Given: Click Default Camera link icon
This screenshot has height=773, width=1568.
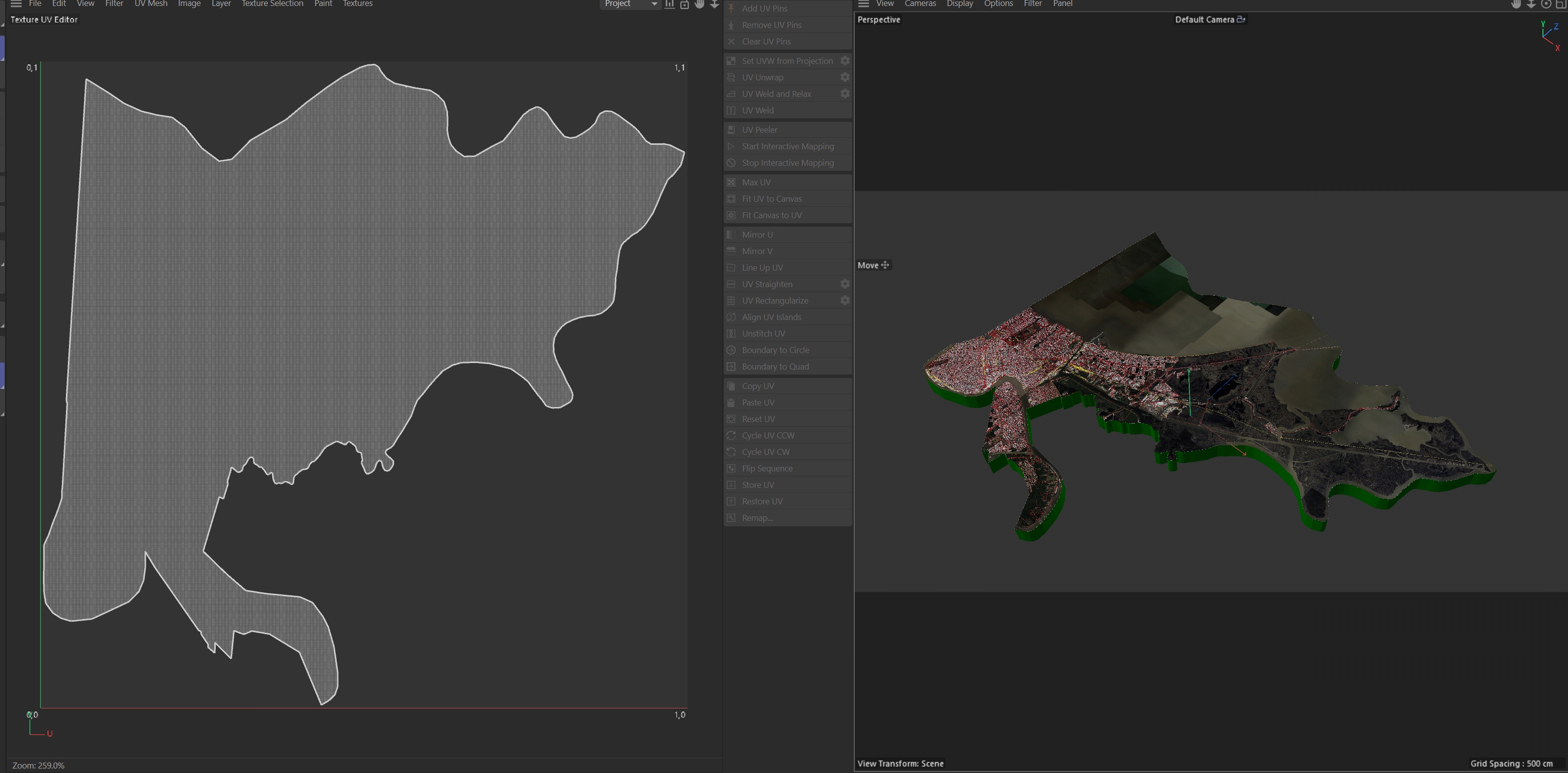Looking at the screenshot, I should click(1241, 19).
